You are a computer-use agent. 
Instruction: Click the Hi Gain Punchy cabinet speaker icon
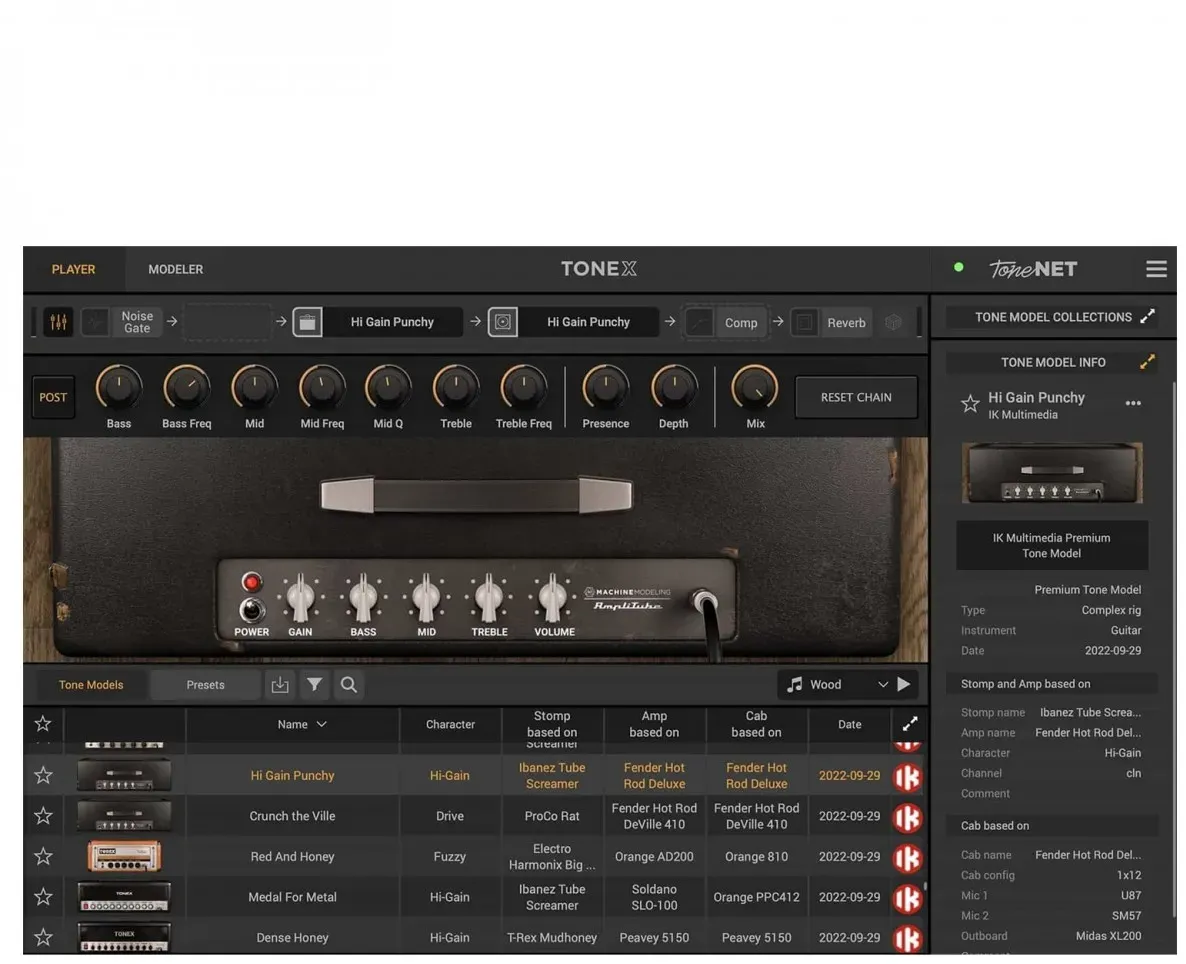503,322
